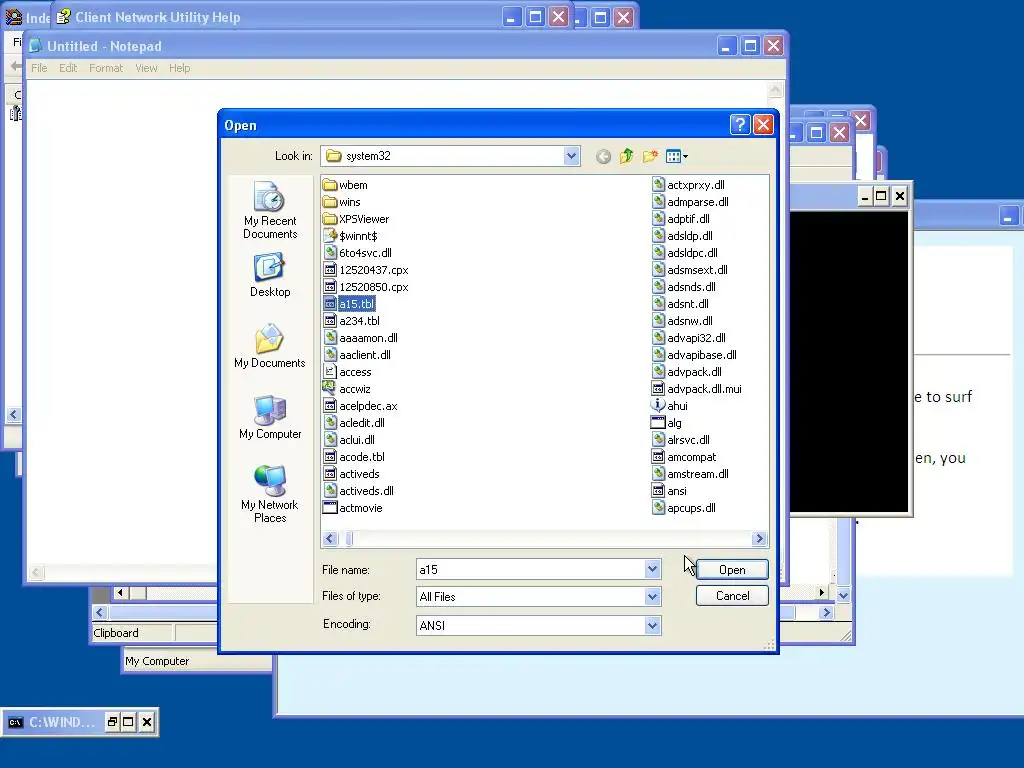The height and width of the screenshot is (768, 1024).
Task: Expand the Files of type dropdown
Action: point(652,596)
